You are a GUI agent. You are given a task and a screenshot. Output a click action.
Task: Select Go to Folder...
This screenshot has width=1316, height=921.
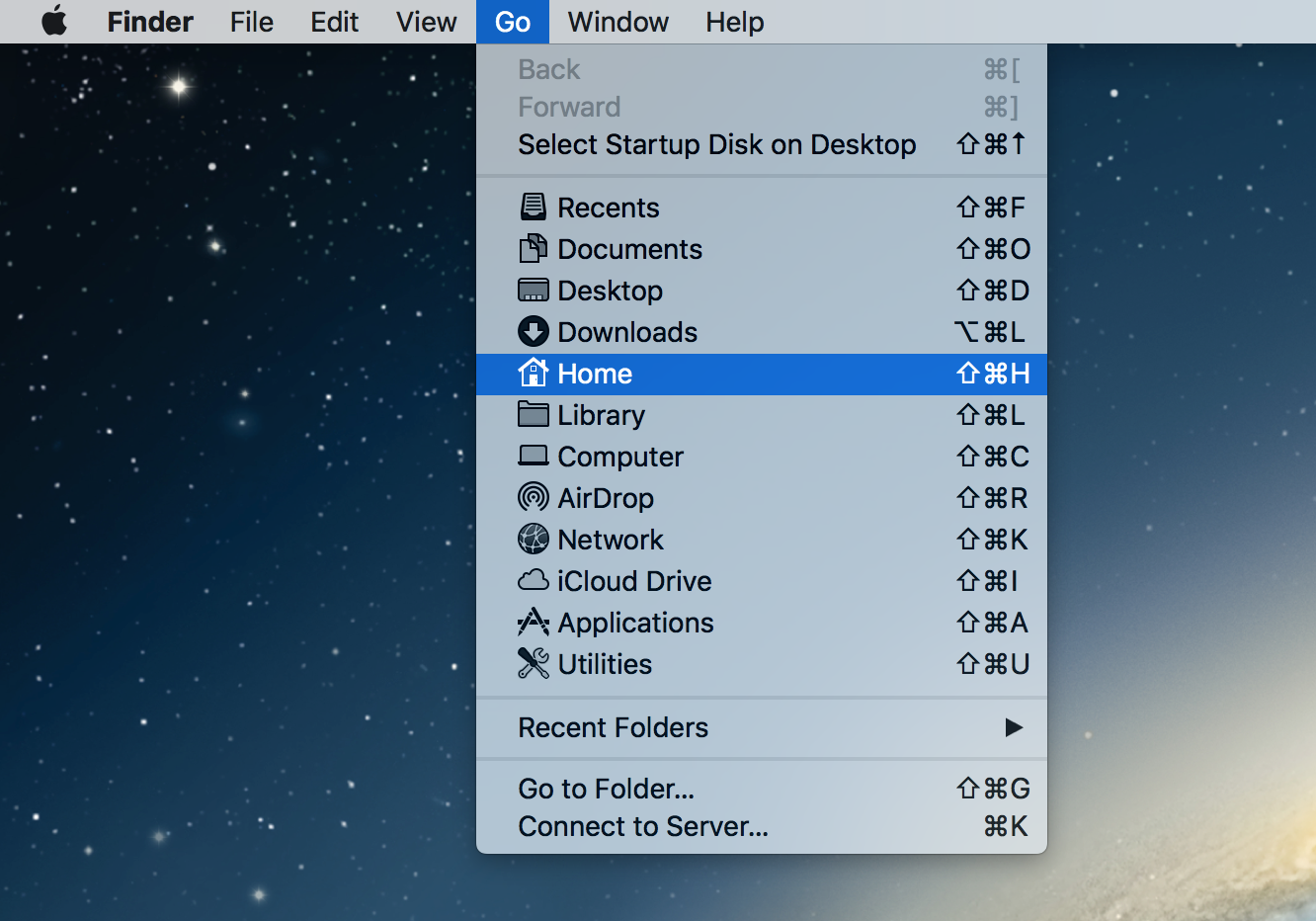606,789
